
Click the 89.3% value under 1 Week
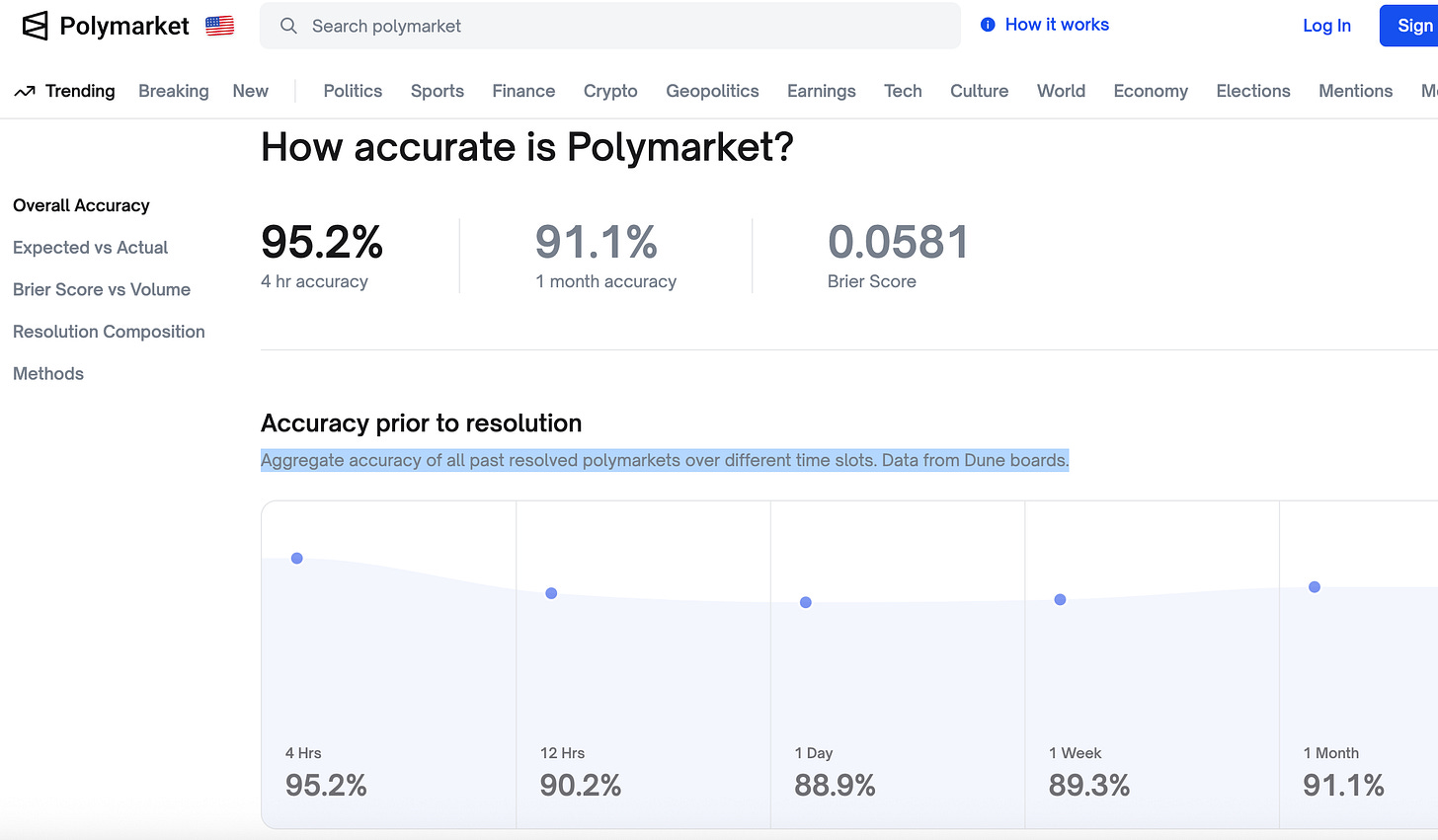[1089, 786]
